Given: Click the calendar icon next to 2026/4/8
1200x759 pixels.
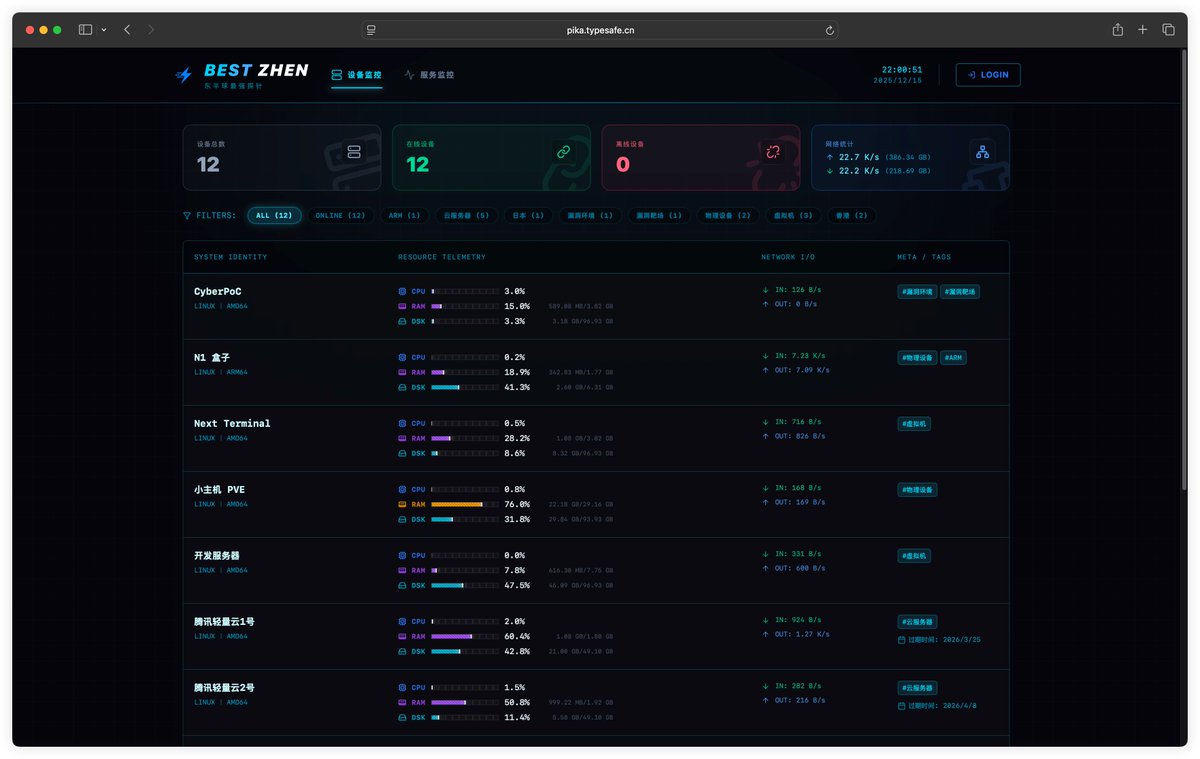Looking at the screenshot, I should click(902, 705).
